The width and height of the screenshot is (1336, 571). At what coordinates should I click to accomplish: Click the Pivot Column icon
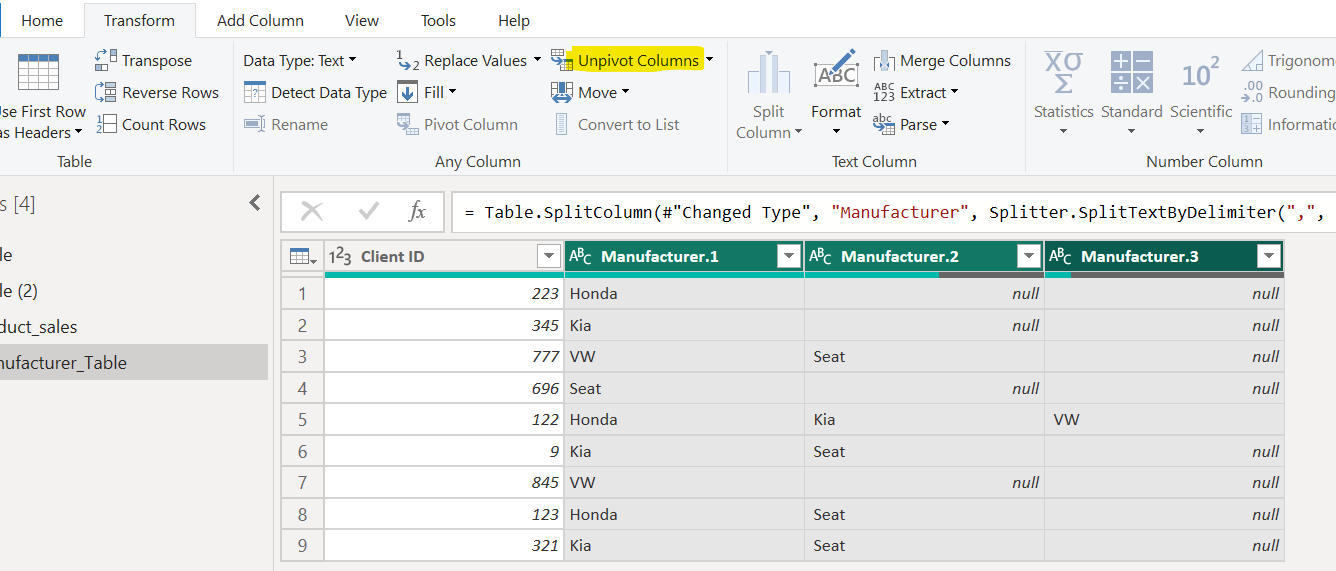(407, 124)
